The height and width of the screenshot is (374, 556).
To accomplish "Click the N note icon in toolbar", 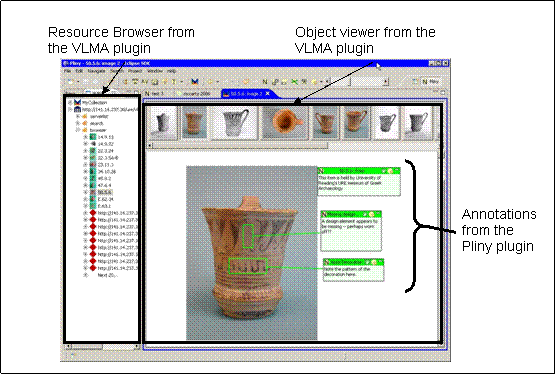I will pos(265,82).
